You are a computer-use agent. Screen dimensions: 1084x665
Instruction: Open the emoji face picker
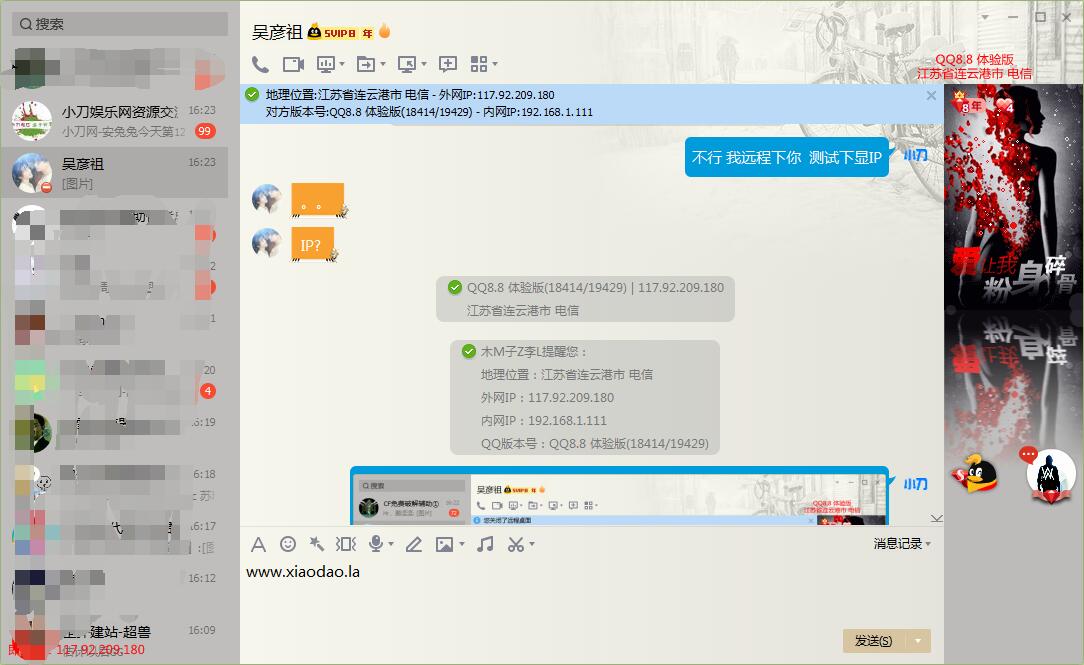tap(288, 544)
